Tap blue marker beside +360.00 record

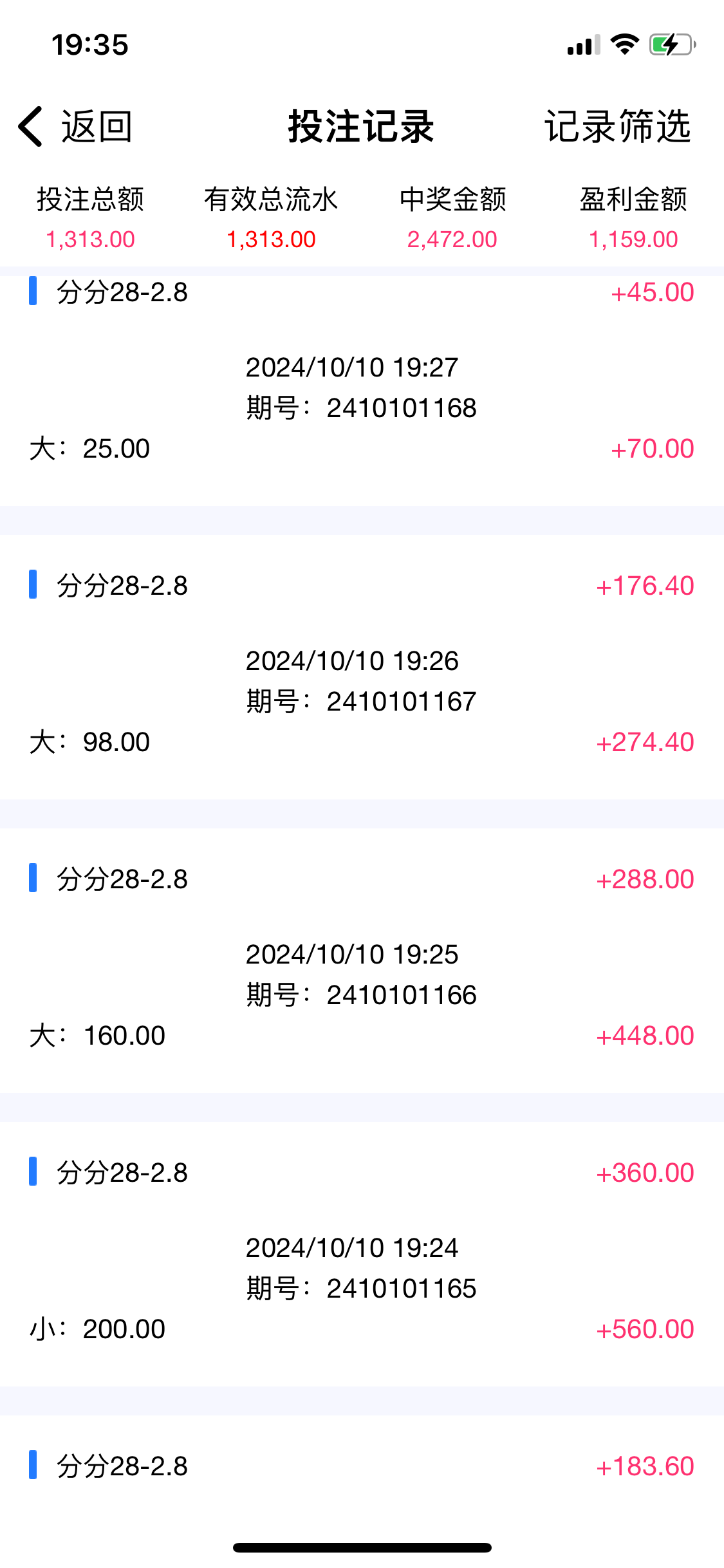pyautogui.click(x=33, y=1171)
